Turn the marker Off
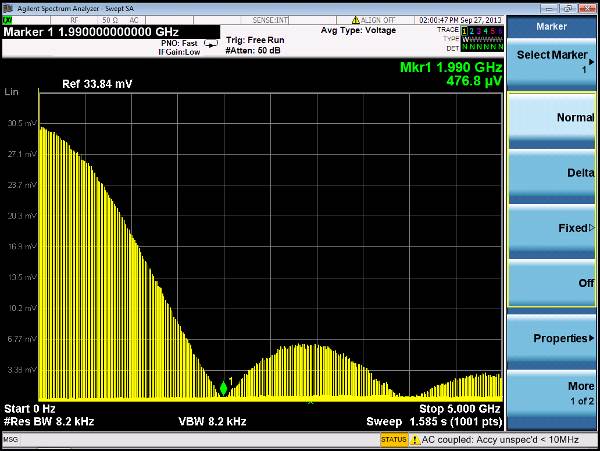 553,283
